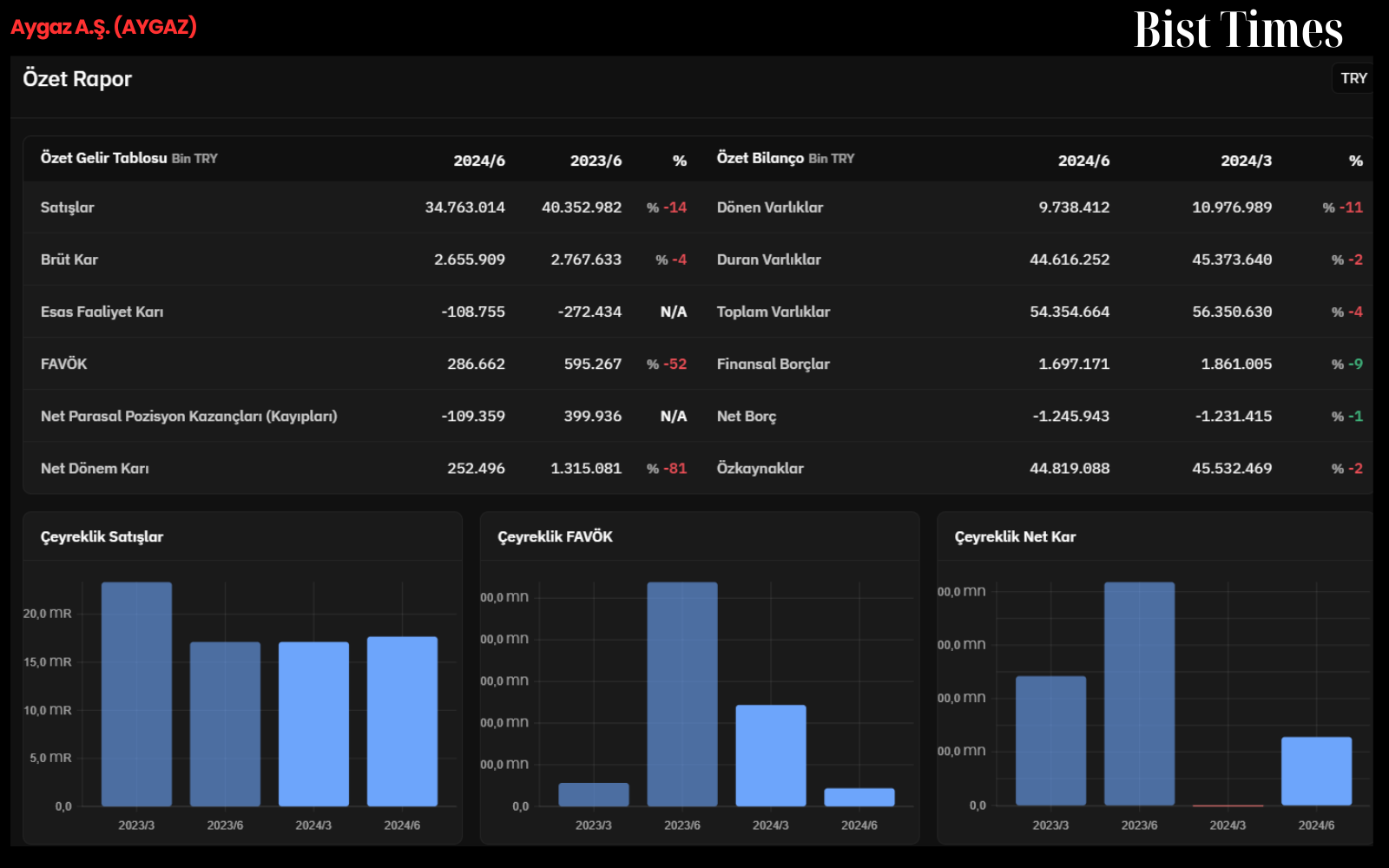Click the 2023/3 bar in Çeyreklik Satışlar

point(136,694)
